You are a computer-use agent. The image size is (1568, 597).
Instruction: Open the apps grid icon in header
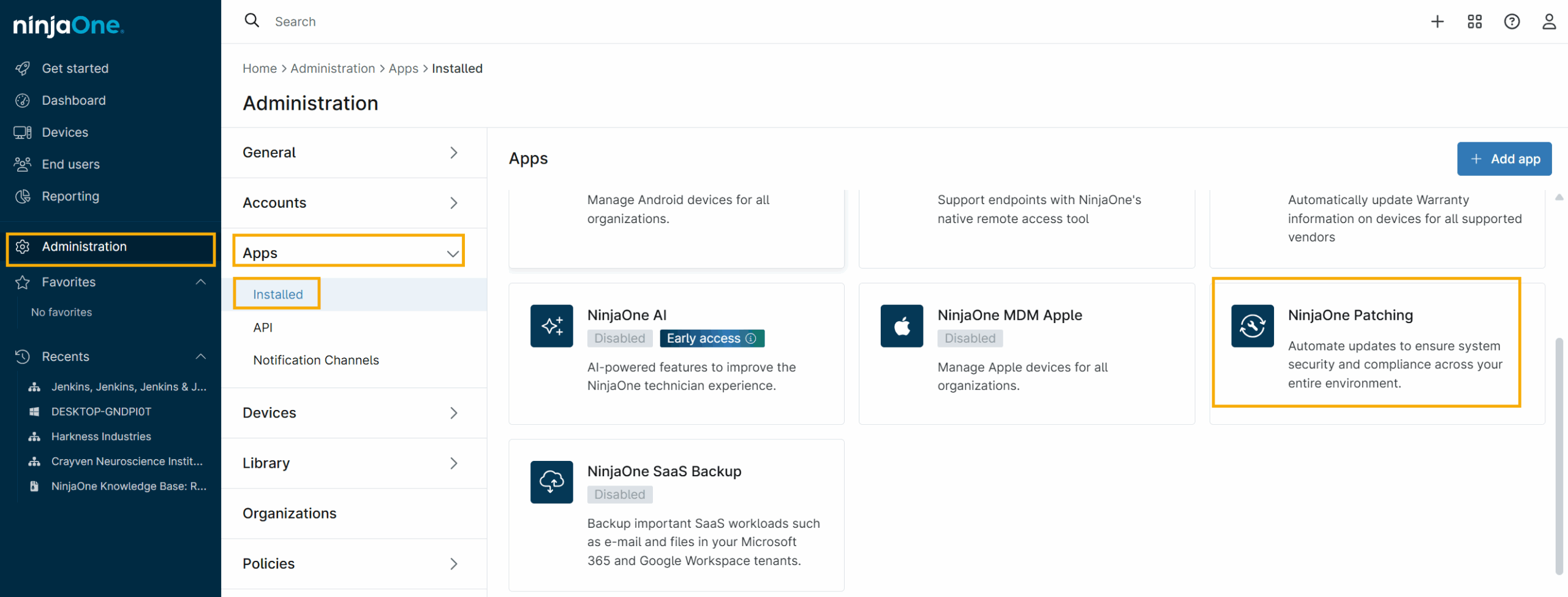coord(1474,22)
